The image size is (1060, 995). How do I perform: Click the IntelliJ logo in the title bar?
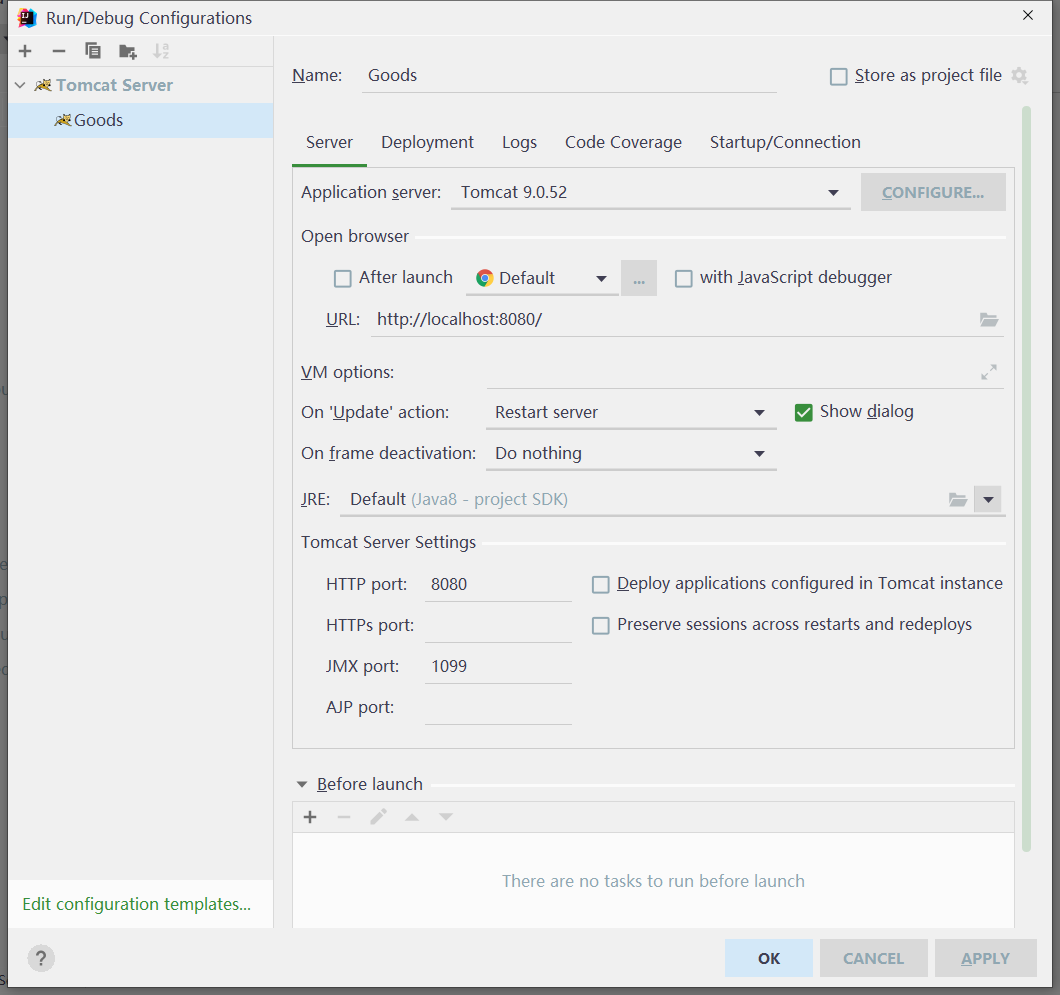point(27,18)
